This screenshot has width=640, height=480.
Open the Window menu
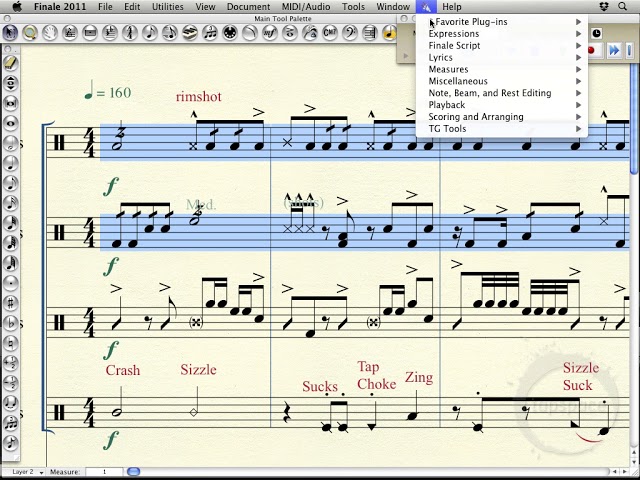(x=393, y=7)
